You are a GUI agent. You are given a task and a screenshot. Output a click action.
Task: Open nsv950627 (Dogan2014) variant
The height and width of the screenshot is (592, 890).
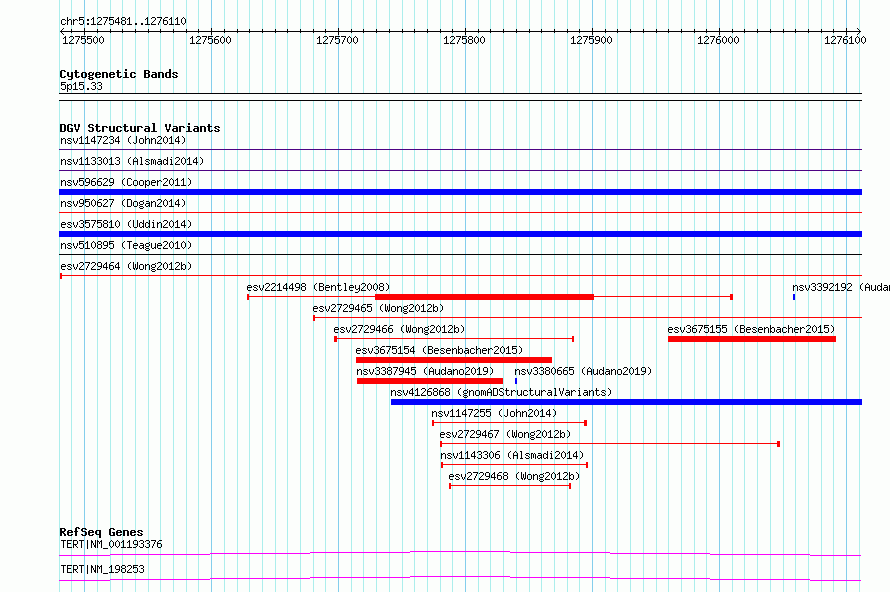click(x=123, y=203)
